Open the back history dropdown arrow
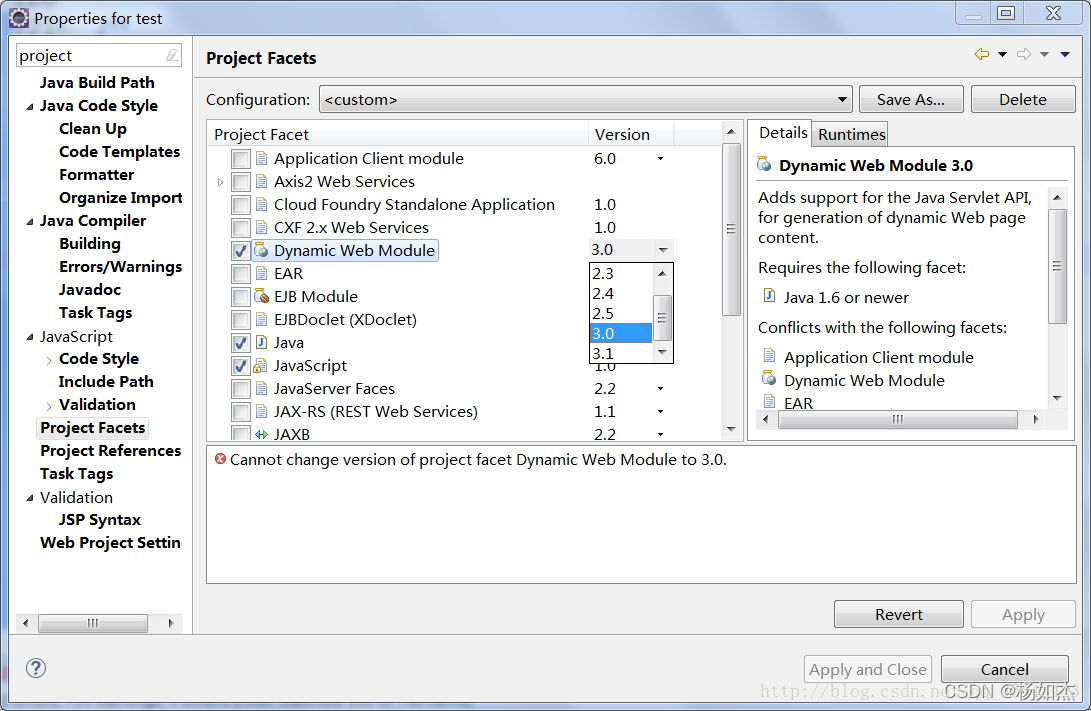The image size is (1091, 711). 1003,54
